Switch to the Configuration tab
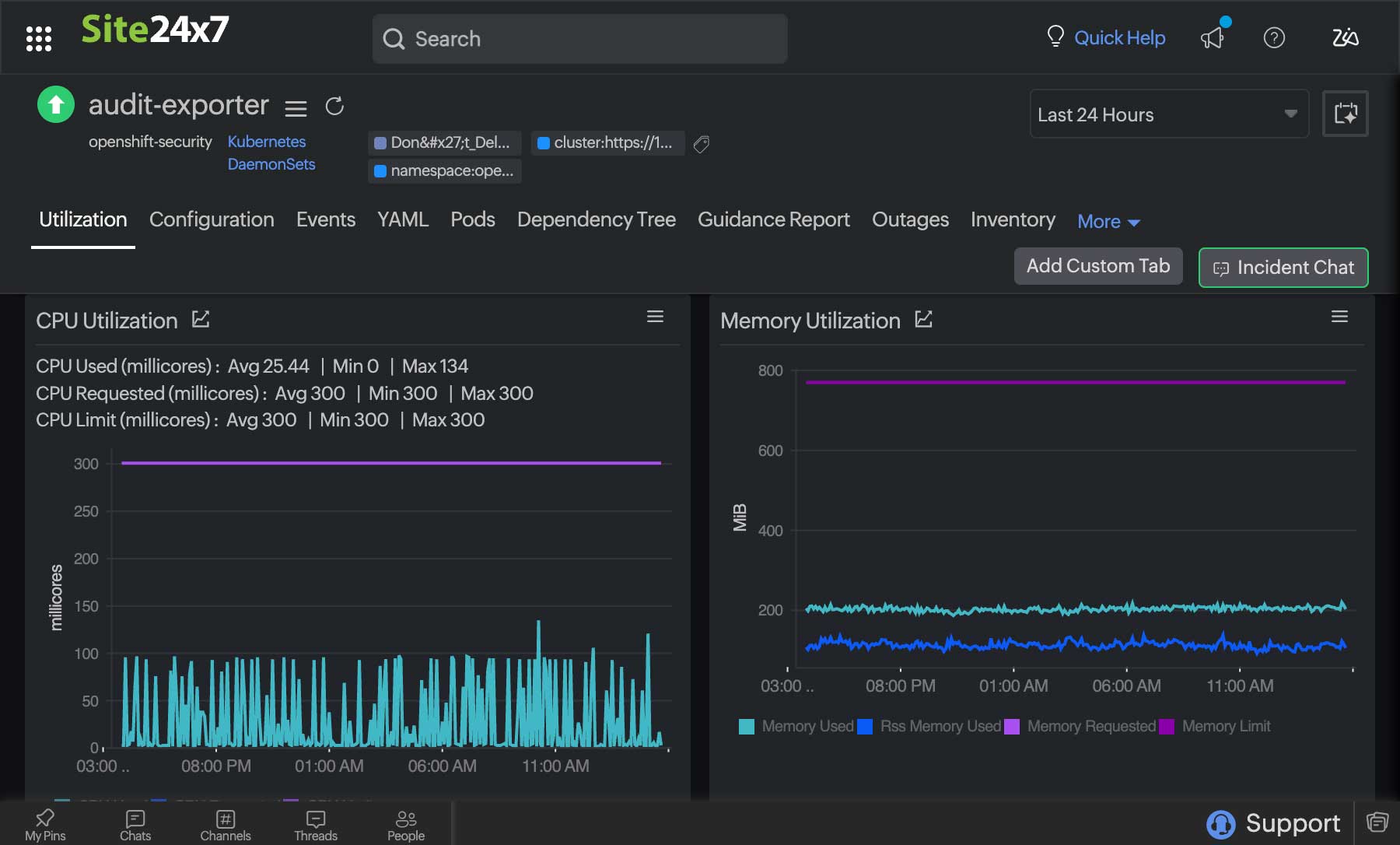The width and height of the screenshot is (1400, 845). coord(212,219)
